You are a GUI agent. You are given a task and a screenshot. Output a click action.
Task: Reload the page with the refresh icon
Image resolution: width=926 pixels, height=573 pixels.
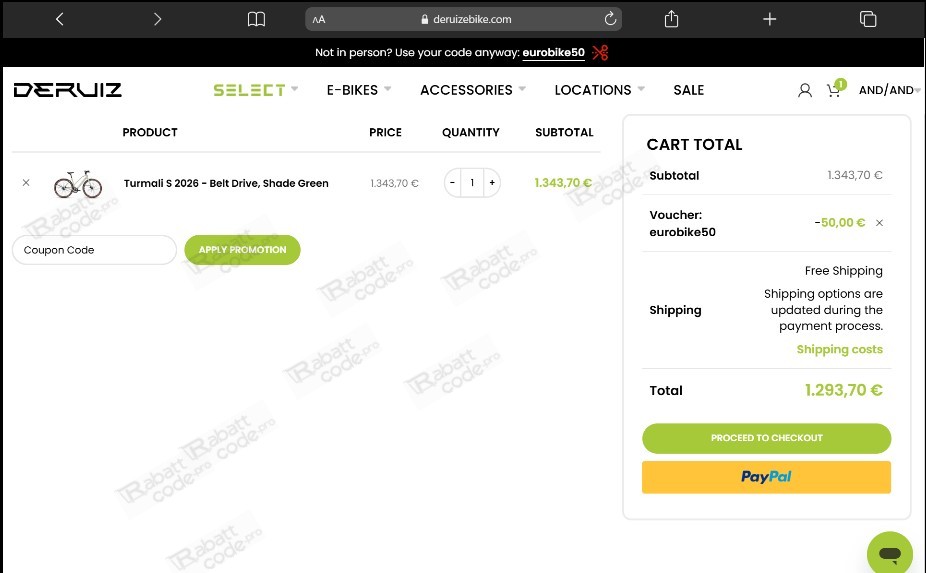coord(610,19)
